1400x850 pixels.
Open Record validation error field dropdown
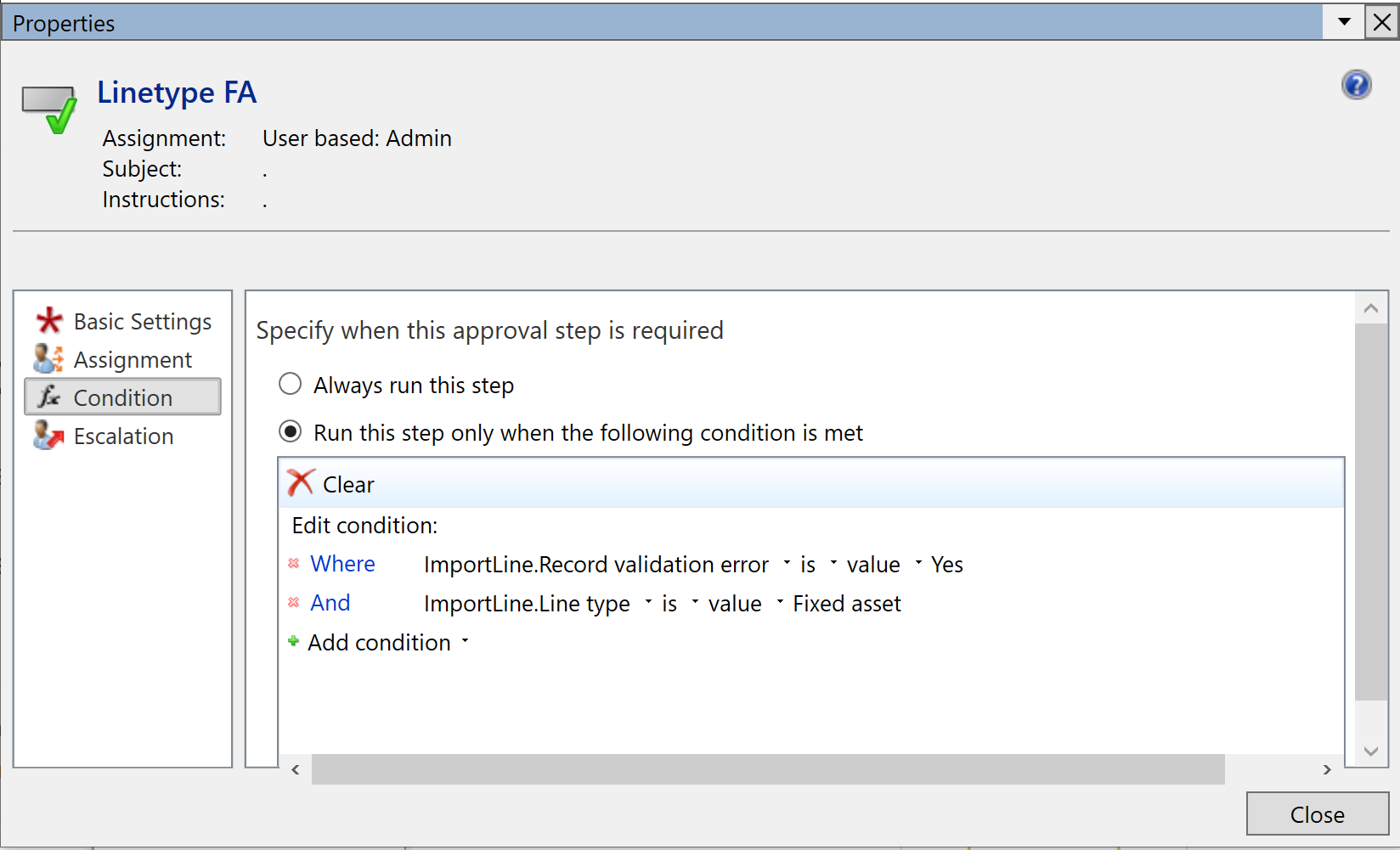pos(787,563)
